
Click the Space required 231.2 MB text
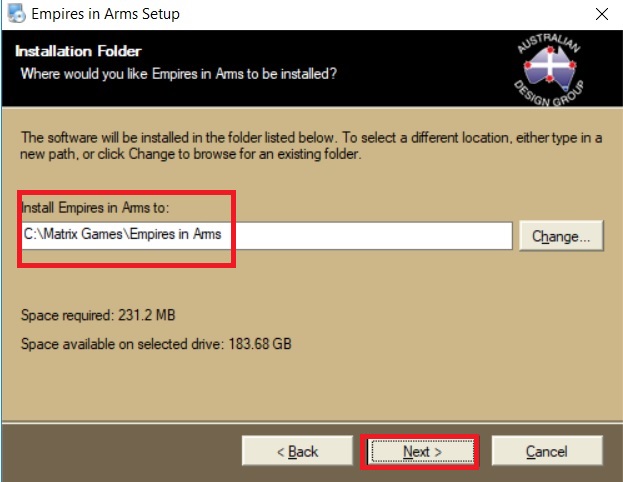(98, 315)
